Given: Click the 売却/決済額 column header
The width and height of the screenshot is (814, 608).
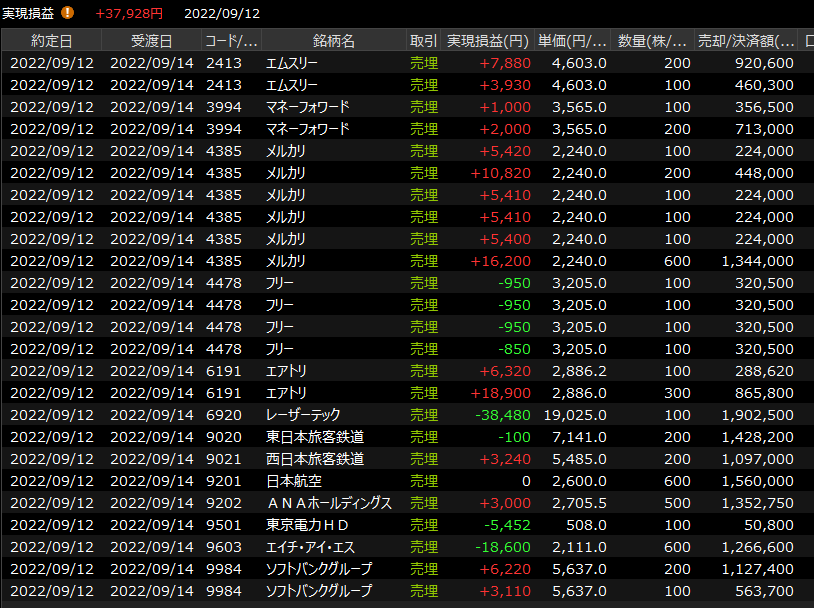Looking at the screenshot, I should coord(748,40).
